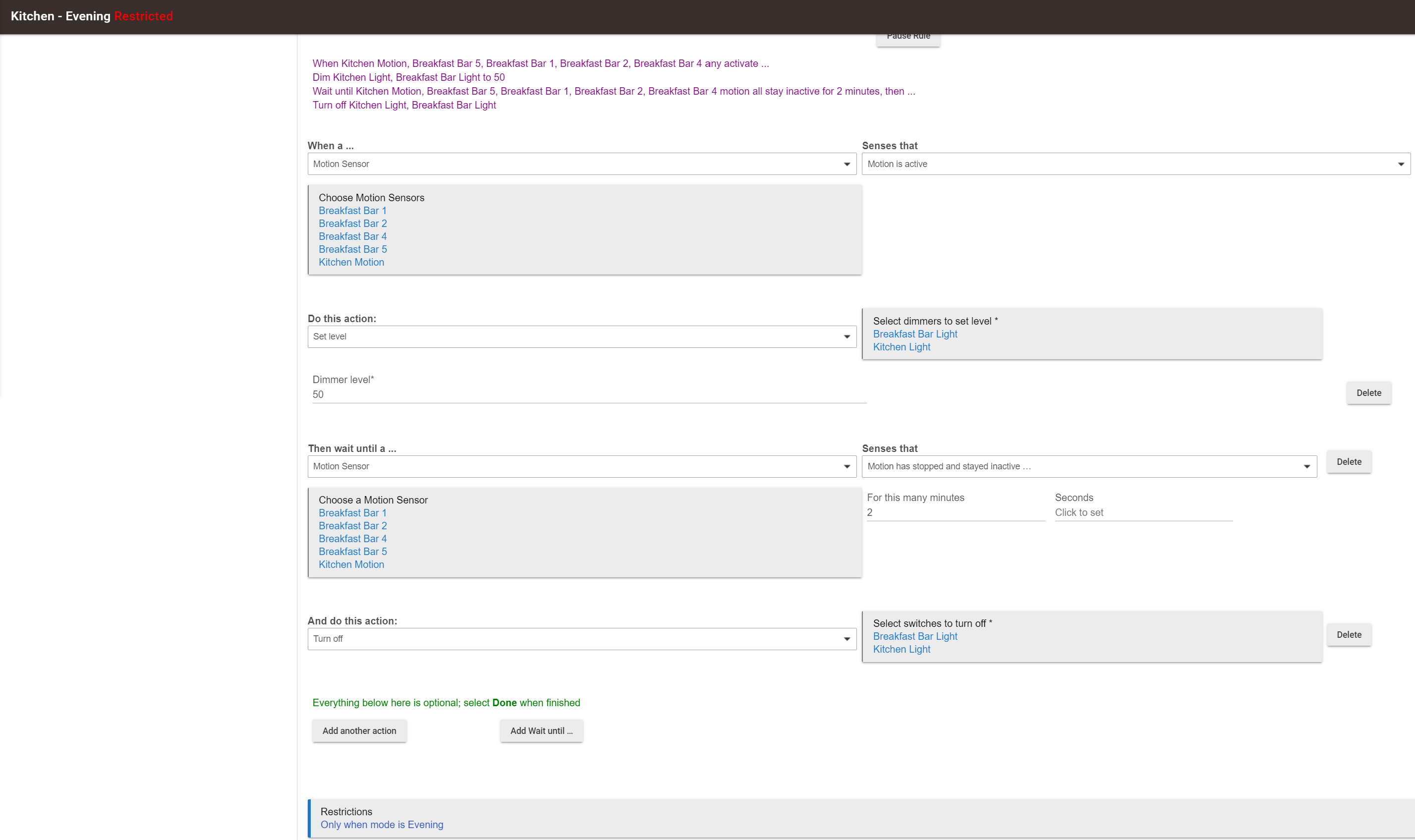Edit the Dimmer level field showing 50
This screenshot has height=840, width=1415.
[x=589, y=394]
